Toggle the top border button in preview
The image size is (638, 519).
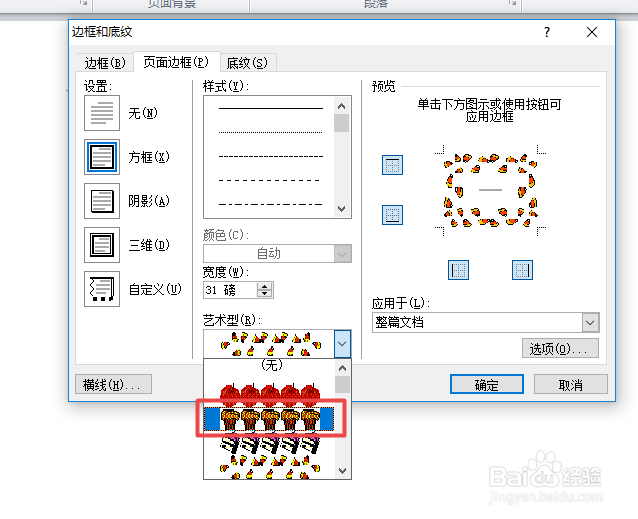392,165
